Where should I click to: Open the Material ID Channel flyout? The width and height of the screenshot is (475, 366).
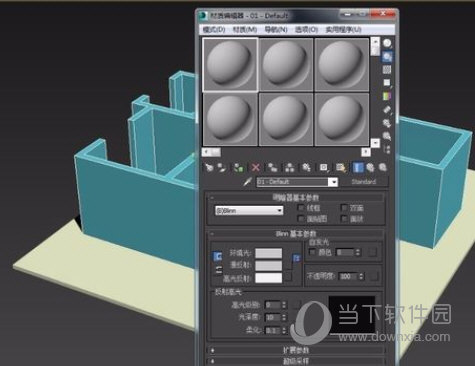[x=324, y=167]
